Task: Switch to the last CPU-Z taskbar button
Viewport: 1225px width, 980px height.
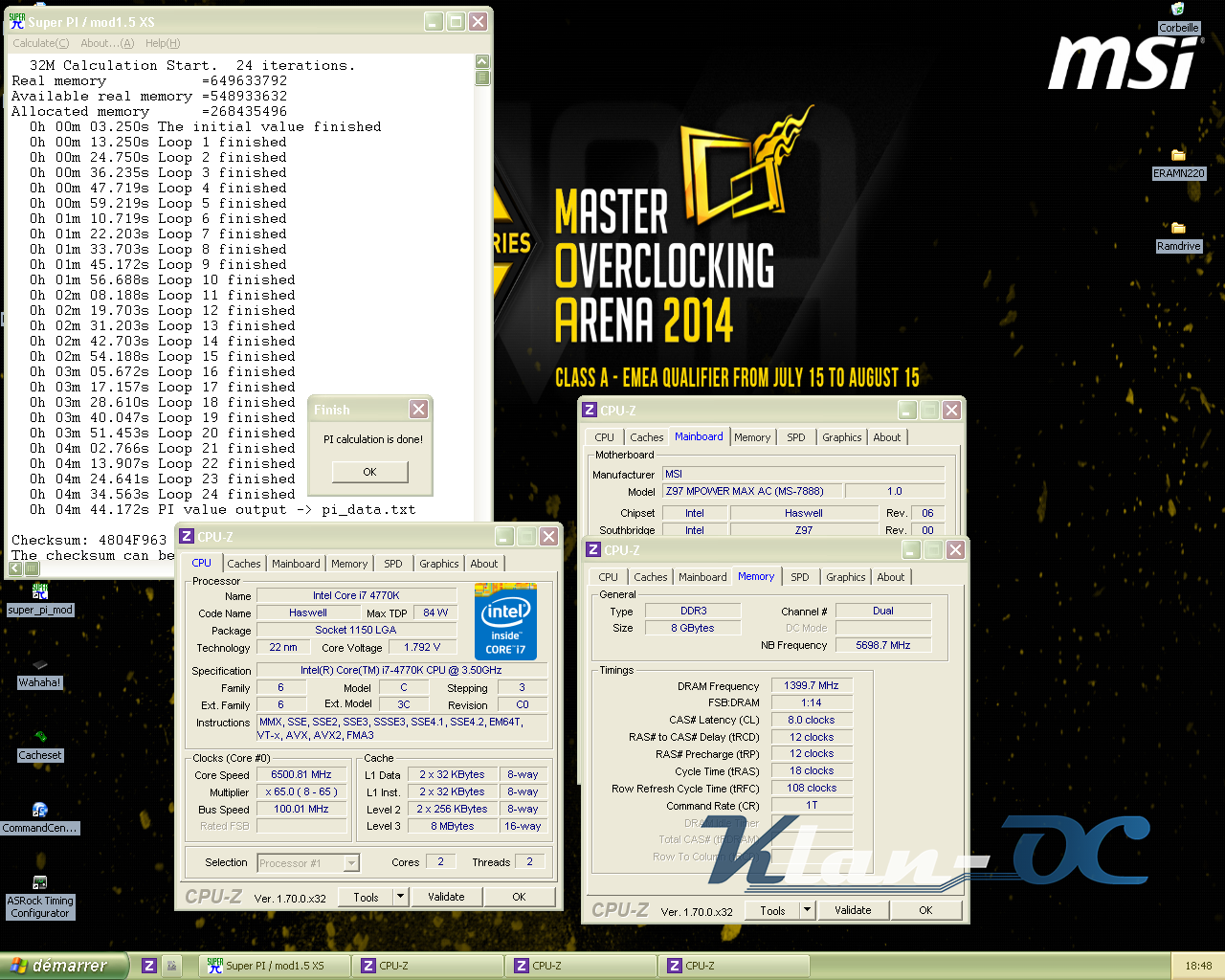Action: coord(734,966)
